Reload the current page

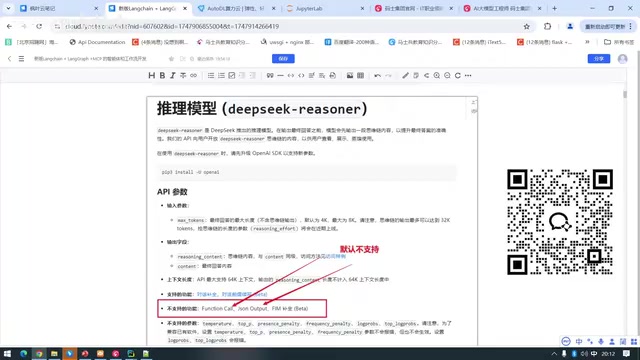[x=39, y=26]
